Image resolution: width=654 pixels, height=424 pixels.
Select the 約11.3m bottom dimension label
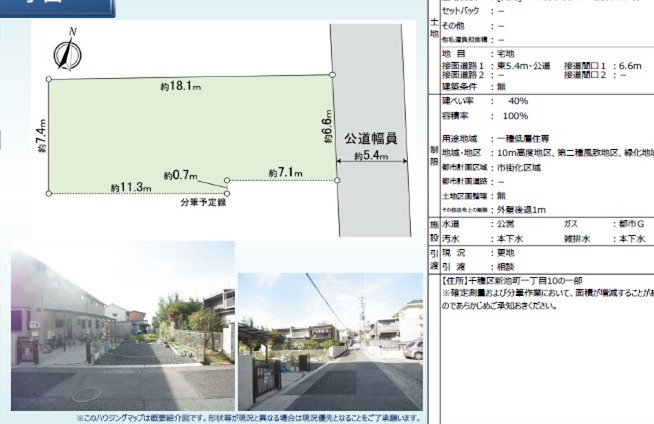(131, 187)
